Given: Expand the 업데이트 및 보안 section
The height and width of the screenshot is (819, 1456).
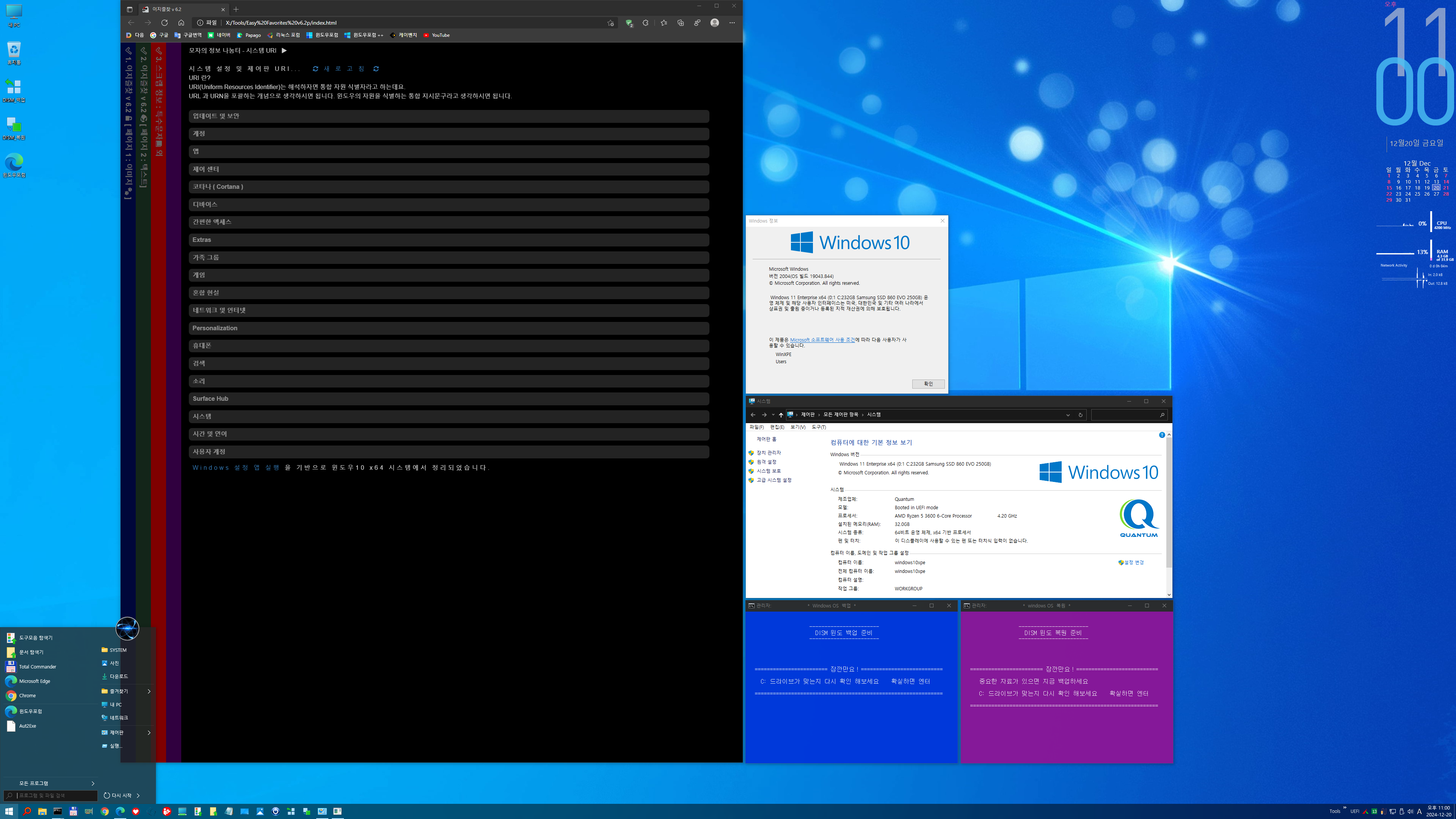Looking at the screenshot, I should [x=449, y=116].
